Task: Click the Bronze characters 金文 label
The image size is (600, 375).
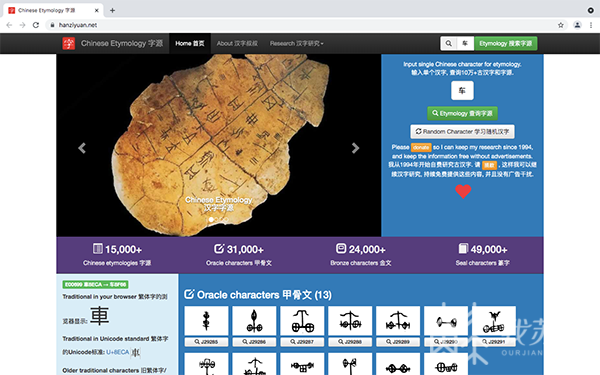Action: point(361,263)
